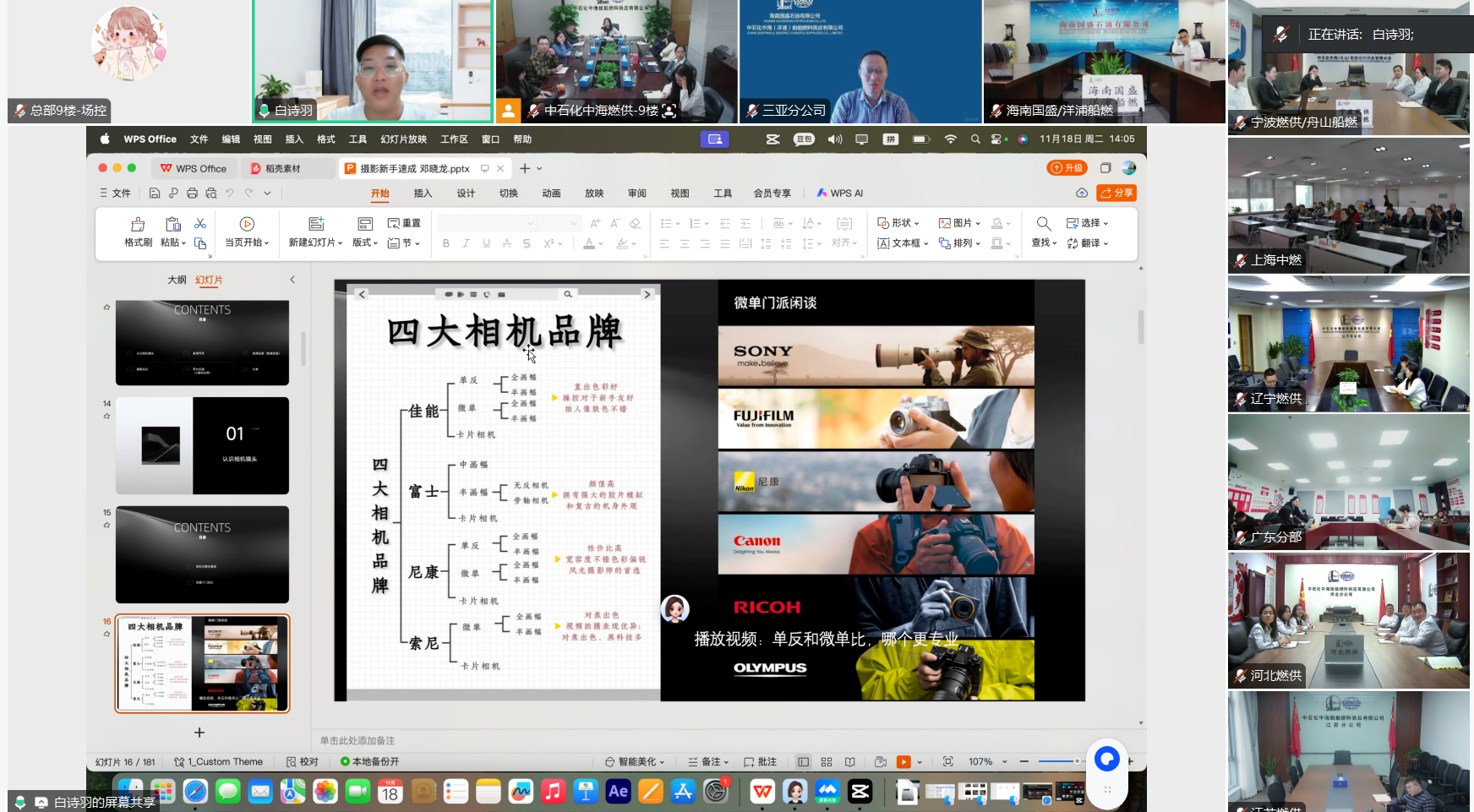Start slideshow from current page icon
This screenshot has height=812, width=1474.
point(247,225)
